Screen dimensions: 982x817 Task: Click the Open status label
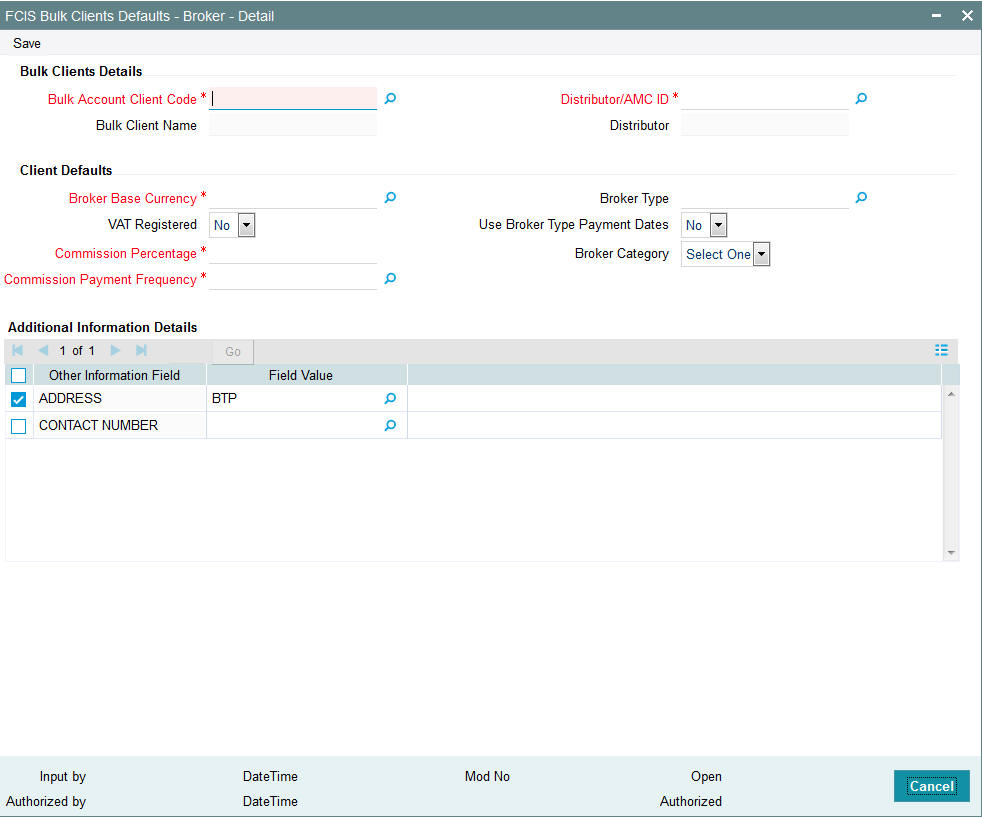click(706, 776)
